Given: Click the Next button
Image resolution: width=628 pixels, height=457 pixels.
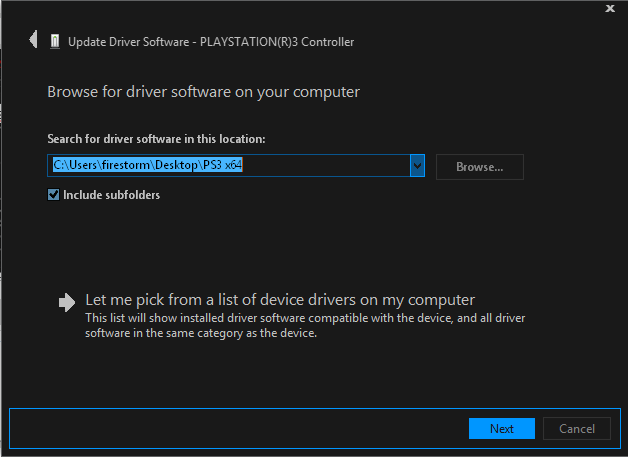Looking at the screenshot, I should click(x=501, y=429).
